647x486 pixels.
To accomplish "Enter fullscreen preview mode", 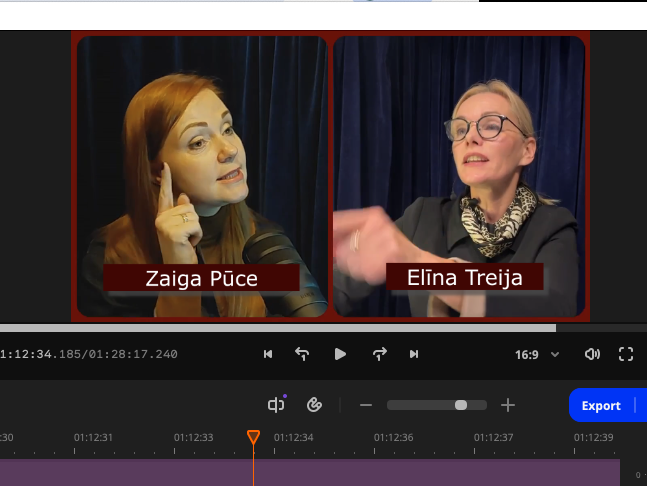I will point(626,354).
